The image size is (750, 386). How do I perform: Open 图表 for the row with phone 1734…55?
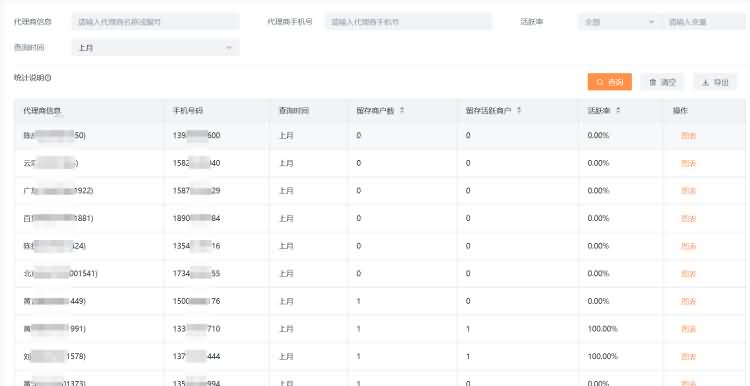coord(688,274)
